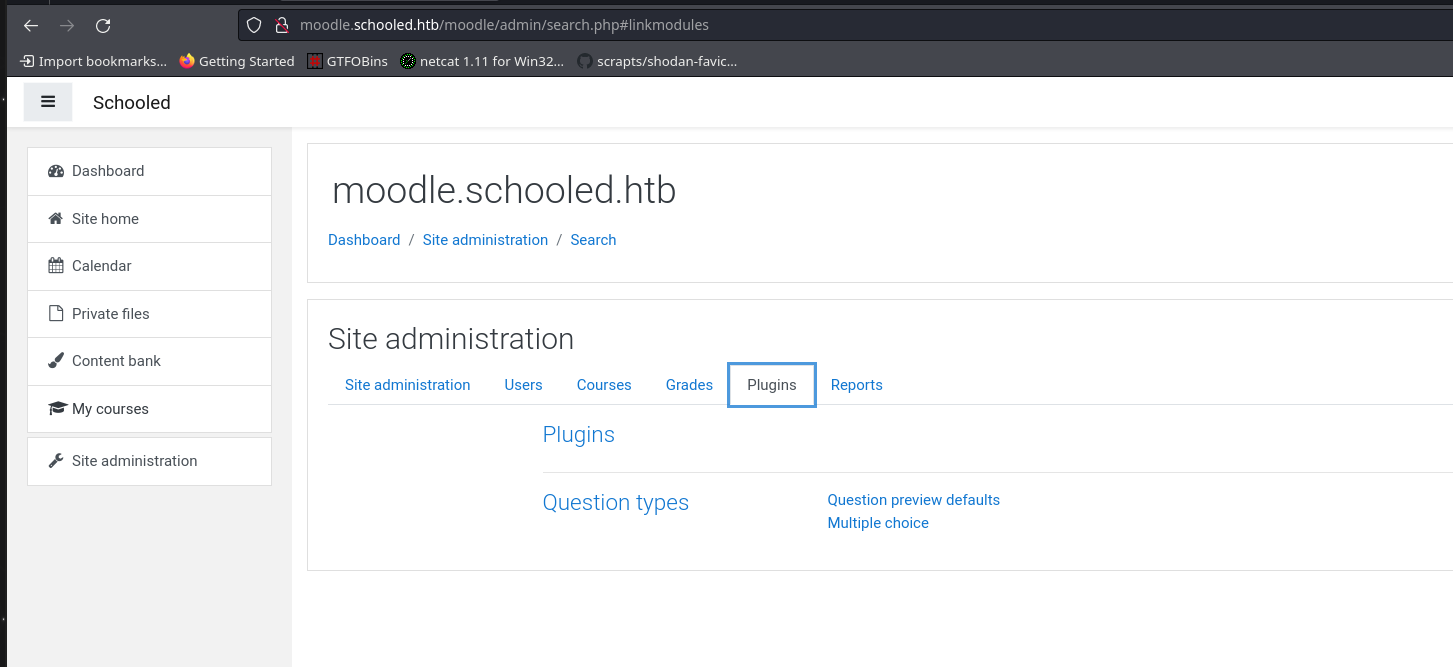
Task: Click the Calendar icon in sidebar
Action: pos(55,266)
